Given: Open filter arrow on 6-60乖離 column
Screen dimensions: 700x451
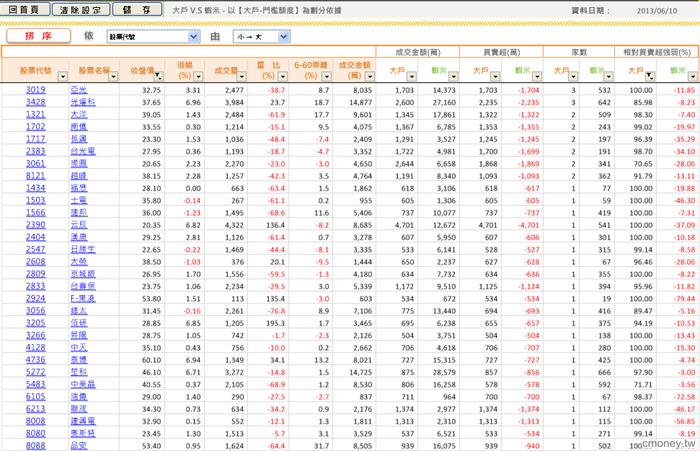Looking at the screenshot, I should pyautogui.click(x=327, y=76).
